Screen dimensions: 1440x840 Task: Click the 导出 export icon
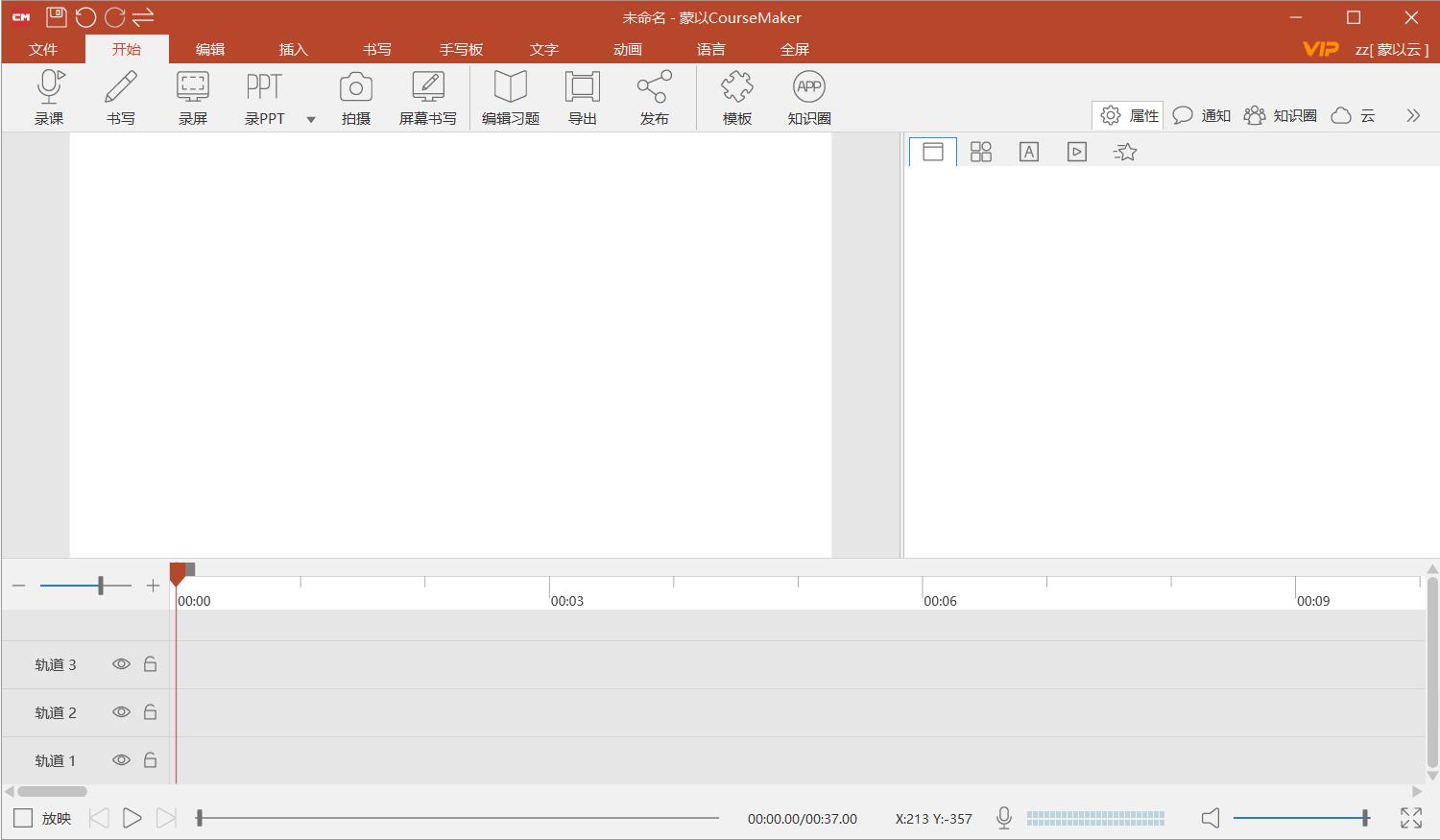583,88
